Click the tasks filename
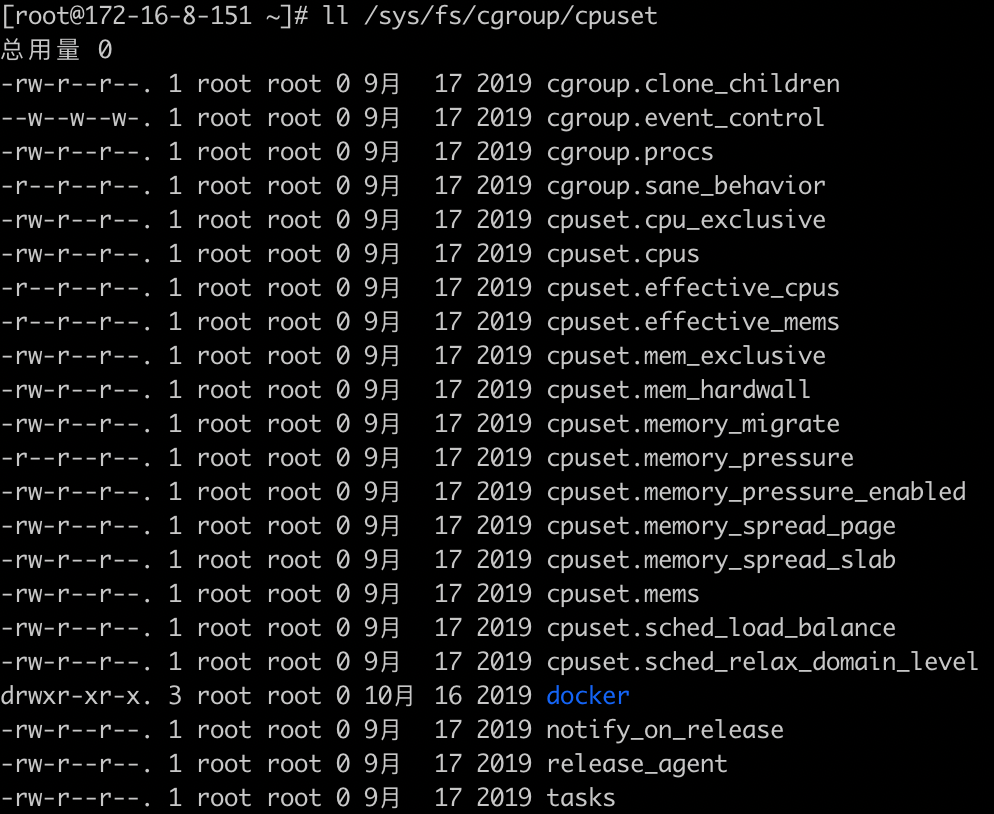 (581, 798)
